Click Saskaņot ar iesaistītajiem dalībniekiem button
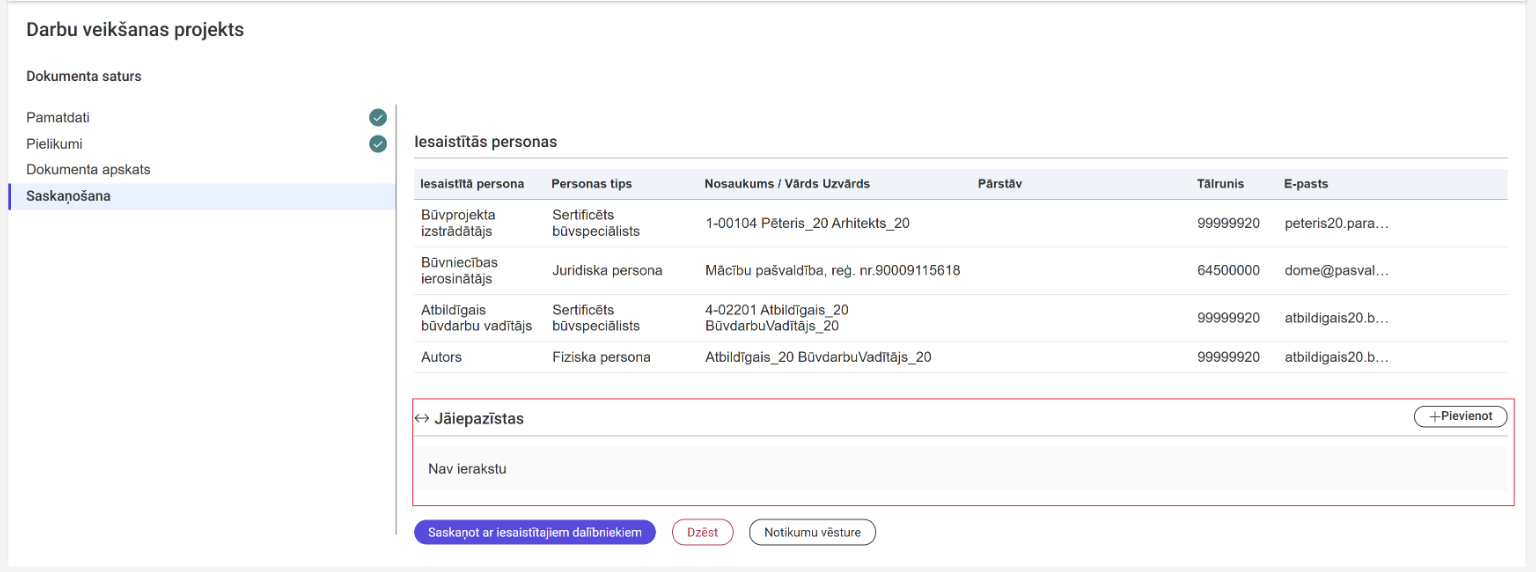The image size is (1536, 572). tap(535, 532)
